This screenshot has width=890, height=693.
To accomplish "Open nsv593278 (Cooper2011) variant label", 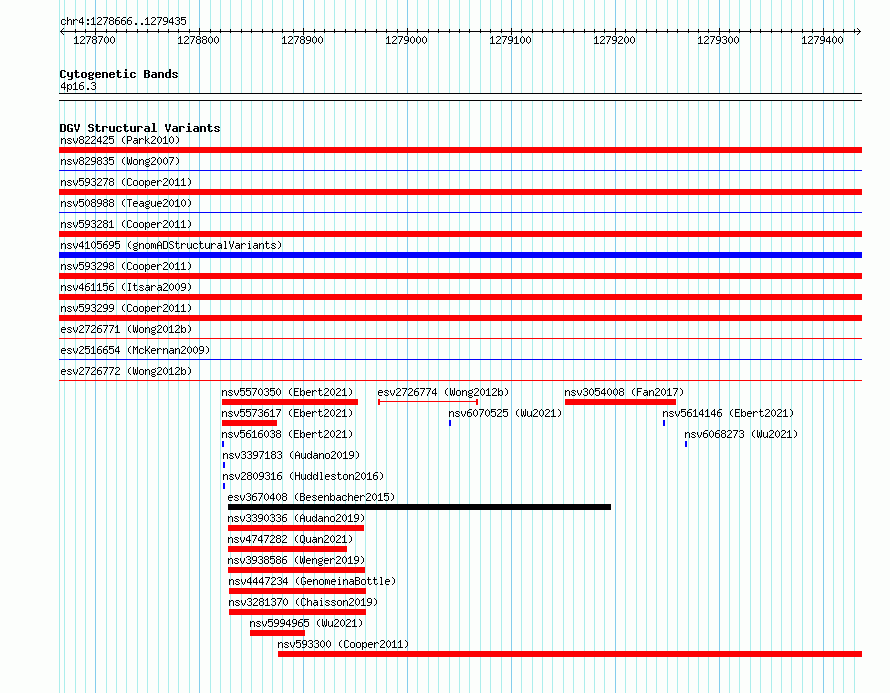I will [126, 182].
